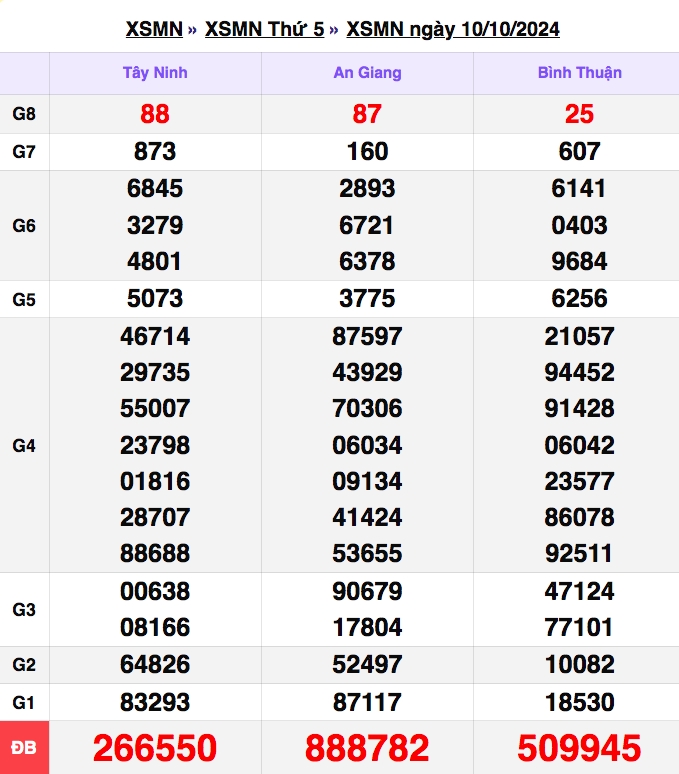This screenshot has width=679, height=774.
Task: Click G3 number 08166
Action: (x=155, y=627)
